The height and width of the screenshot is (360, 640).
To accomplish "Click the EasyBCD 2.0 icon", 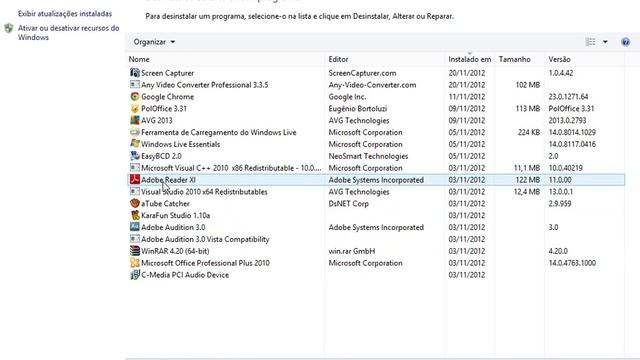I will (x=135, y=156).
